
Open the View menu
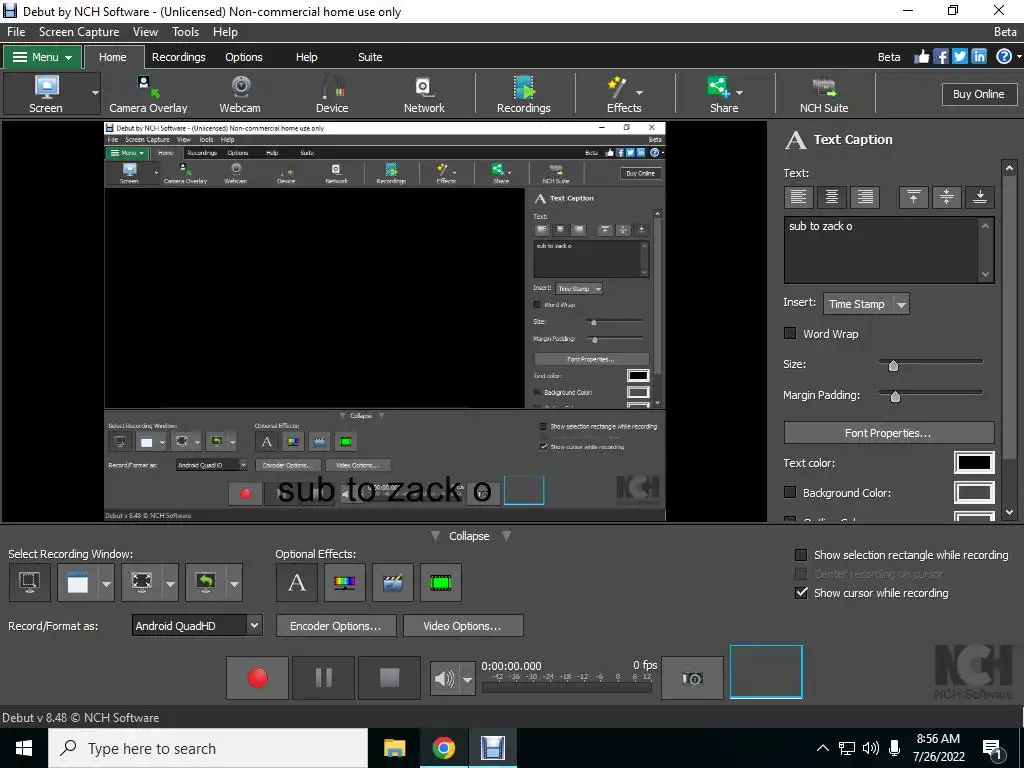coord(145,31)
